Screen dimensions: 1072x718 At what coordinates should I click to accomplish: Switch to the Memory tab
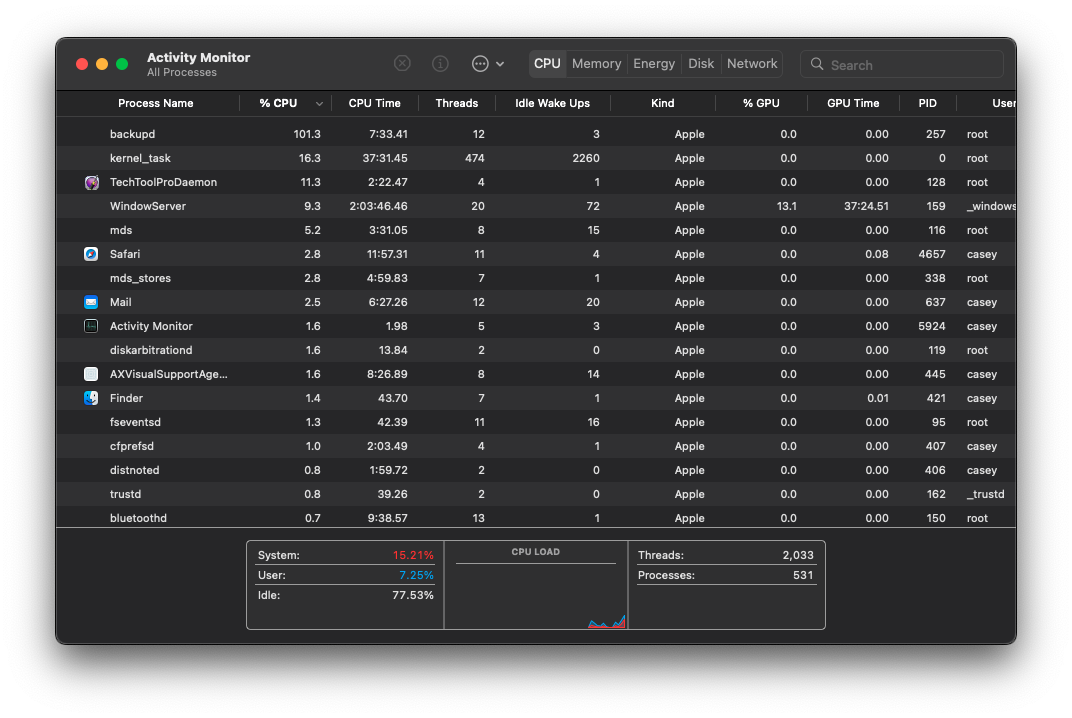(x=596, y=64)
